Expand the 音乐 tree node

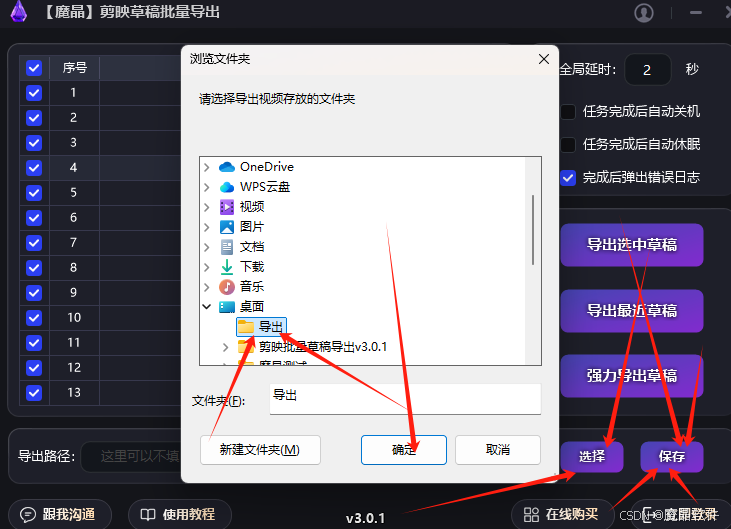point(207,287)
